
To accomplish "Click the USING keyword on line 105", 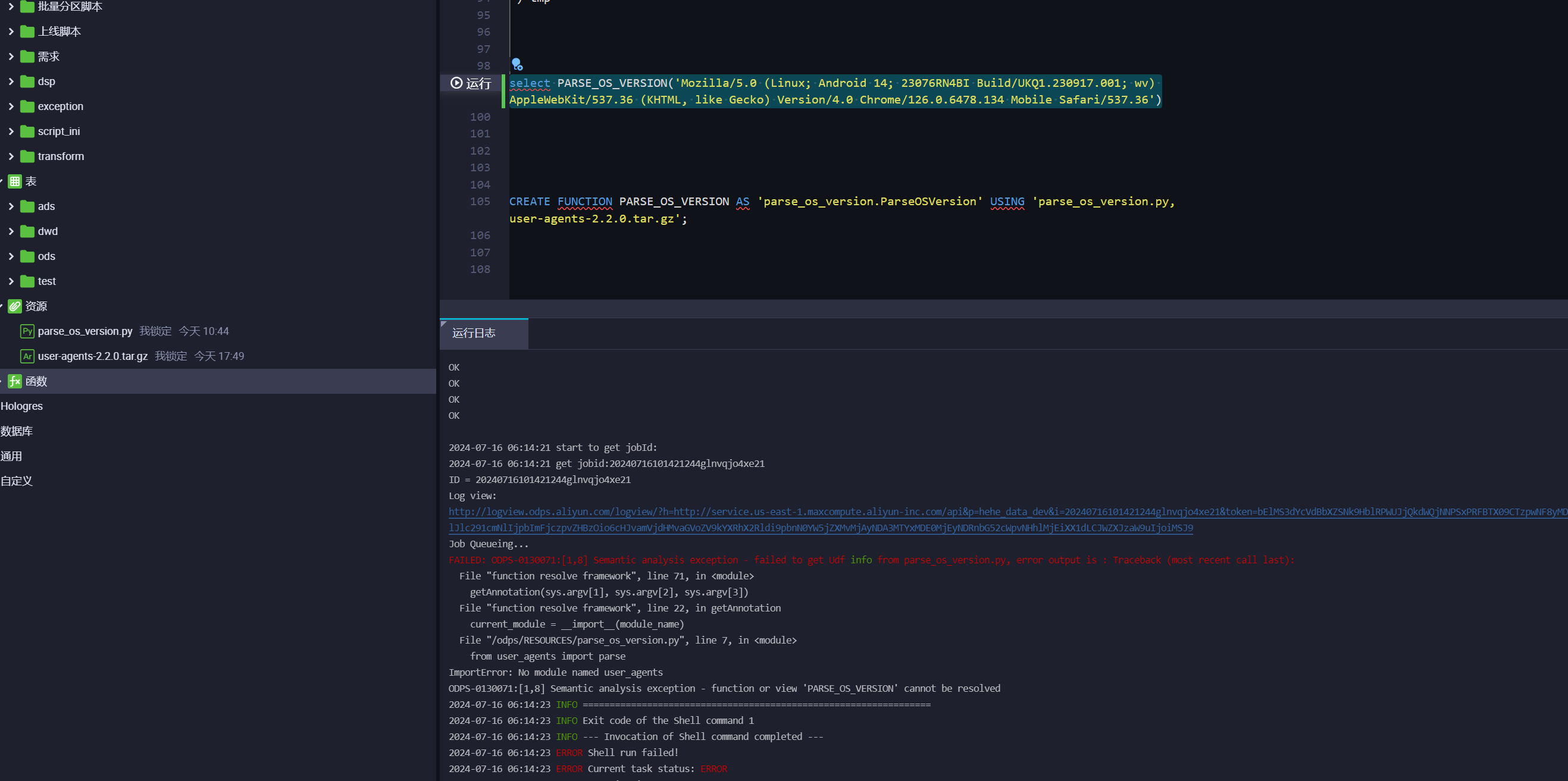I will (x=1007, y=201).
